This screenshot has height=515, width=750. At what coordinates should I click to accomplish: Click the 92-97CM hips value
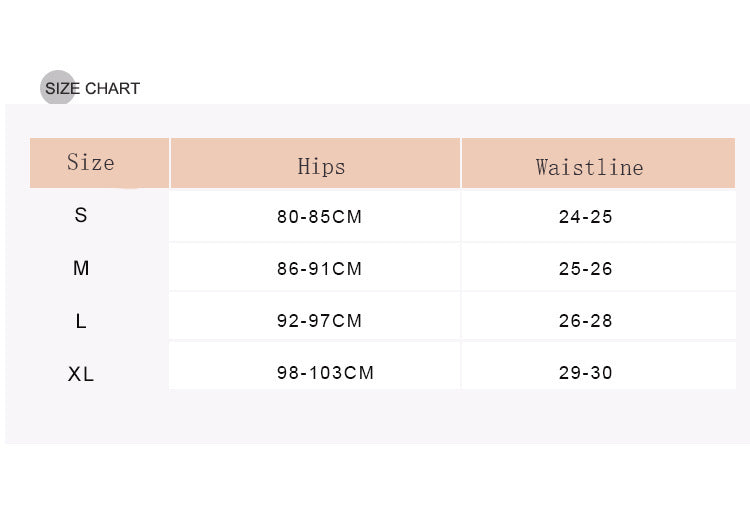(319, 321)
